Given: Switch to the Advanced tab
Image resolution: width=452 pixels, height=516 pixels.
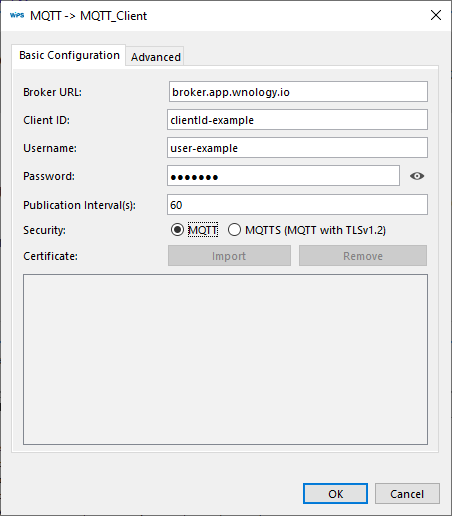Looking at the screenshot, I should [155, 57].
